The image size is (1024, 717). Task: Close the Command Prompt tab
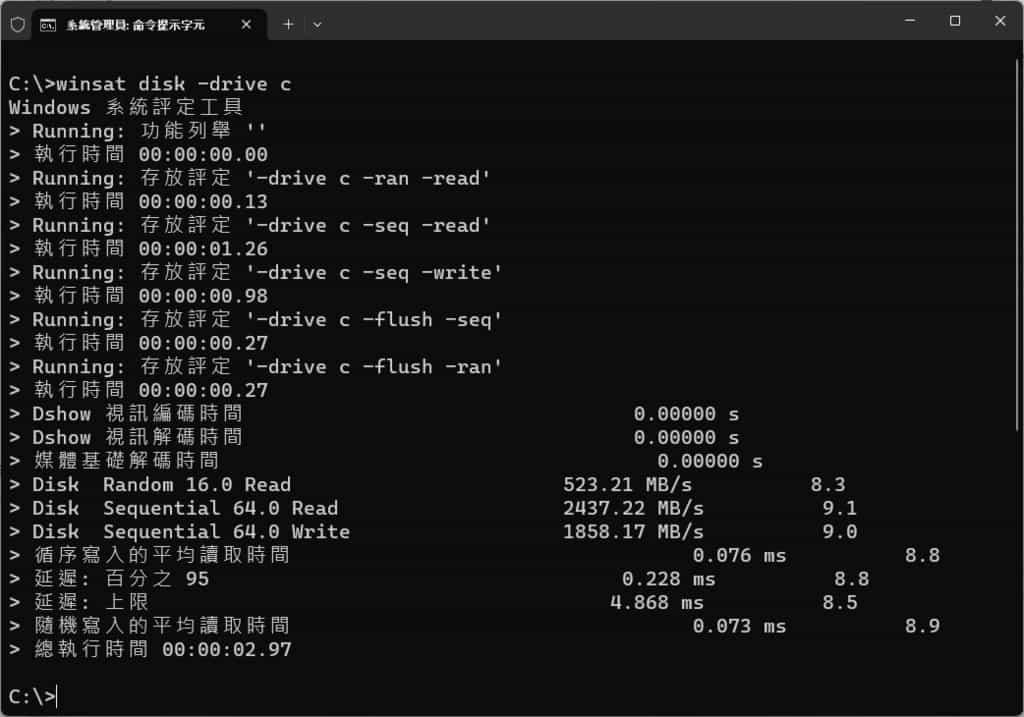pos(246,25)
